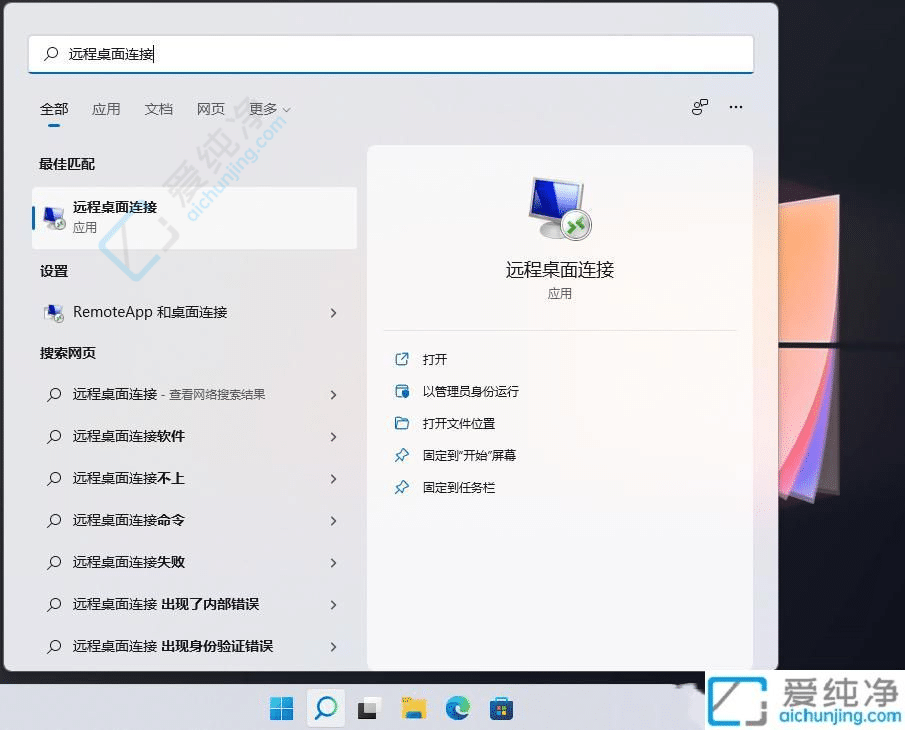Click the Start button on the taskbar

click(x=281, y=708)
